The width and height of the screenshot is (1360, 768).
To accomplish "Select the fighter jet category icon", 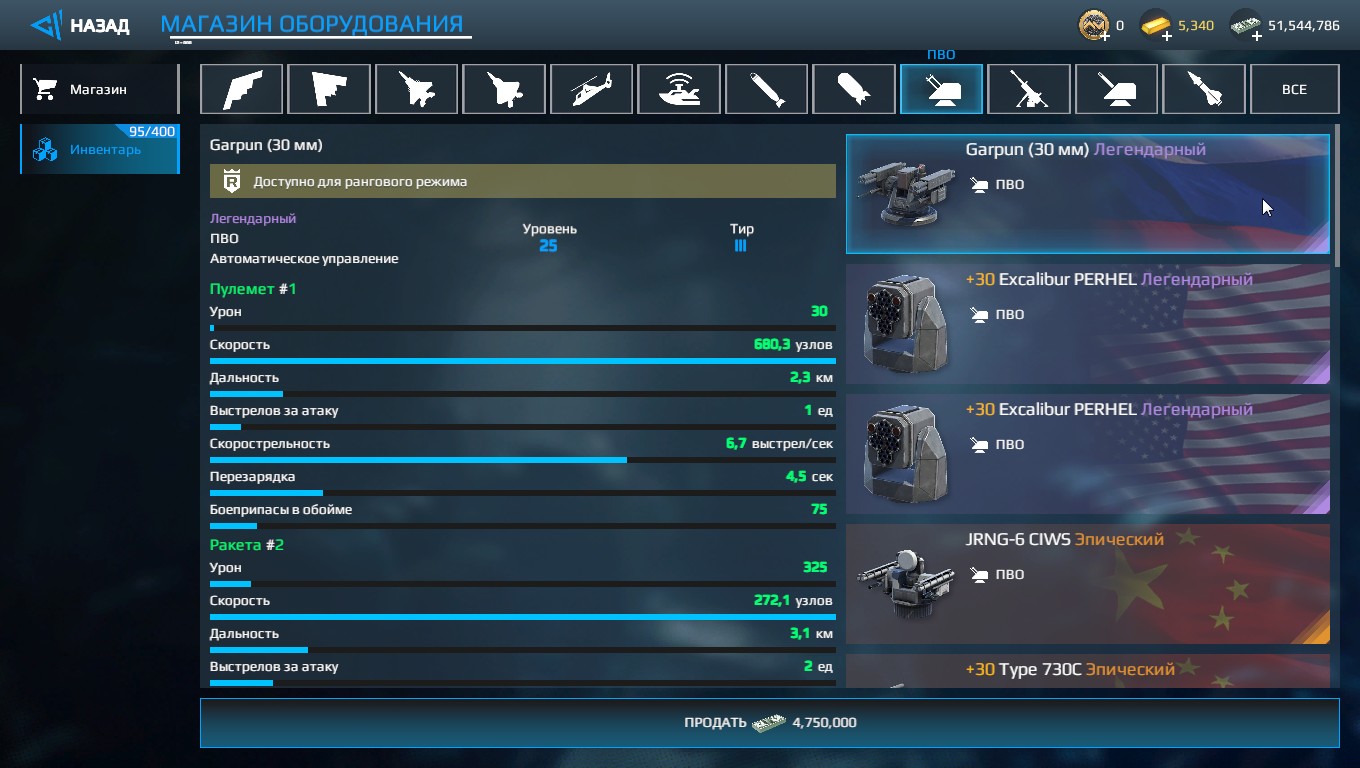I will pos(416,89).
